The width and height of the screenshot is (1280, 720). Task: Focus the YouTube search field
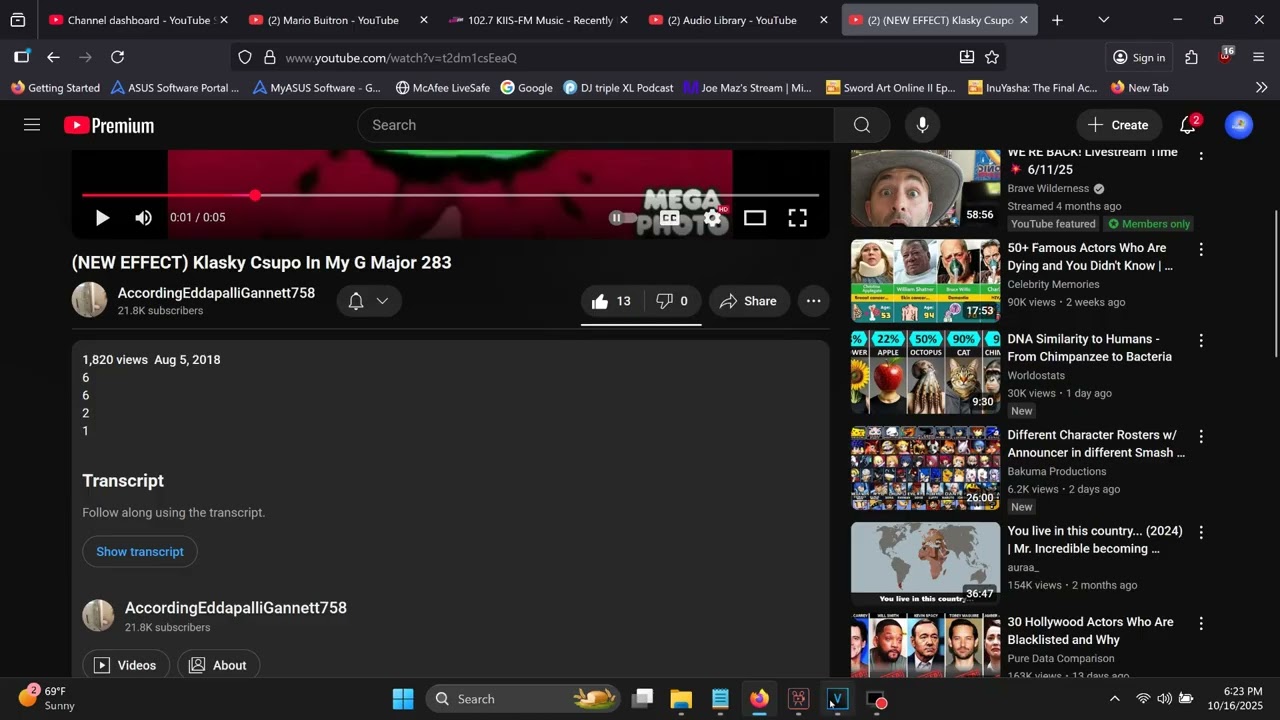pyautogui.click(x=595, y=125)
